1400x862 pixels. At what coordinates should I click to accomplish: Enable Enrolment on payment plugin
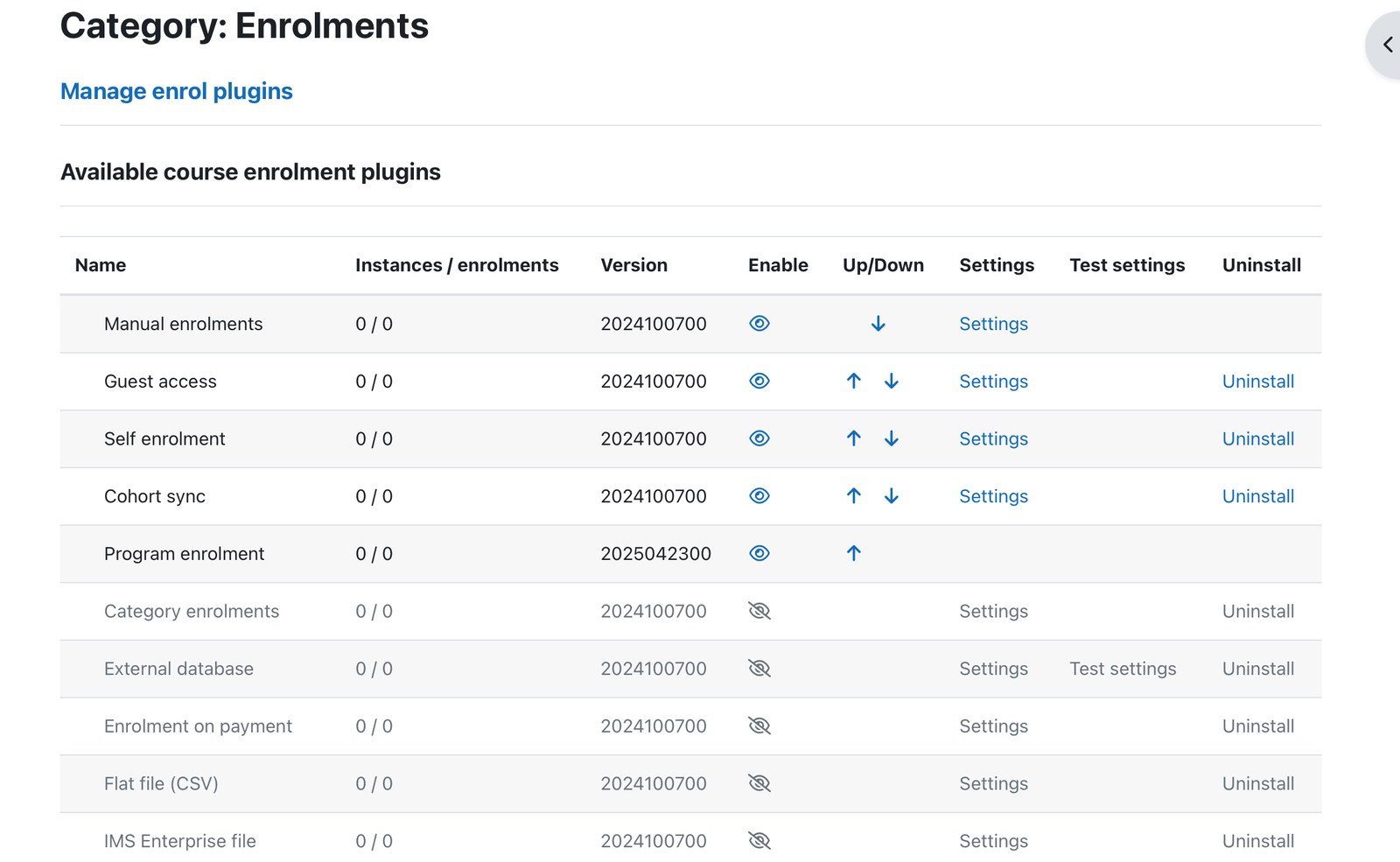coord(759,726)
